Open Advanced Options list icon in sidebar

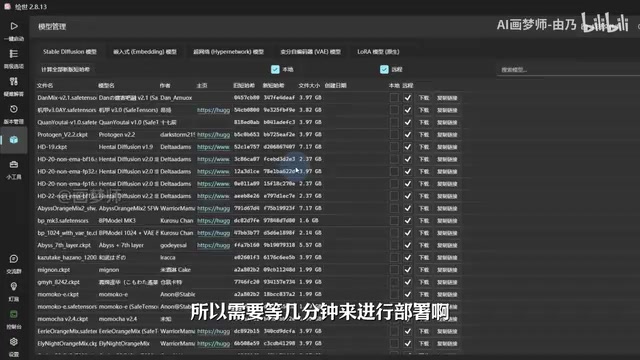coord(14,54)
